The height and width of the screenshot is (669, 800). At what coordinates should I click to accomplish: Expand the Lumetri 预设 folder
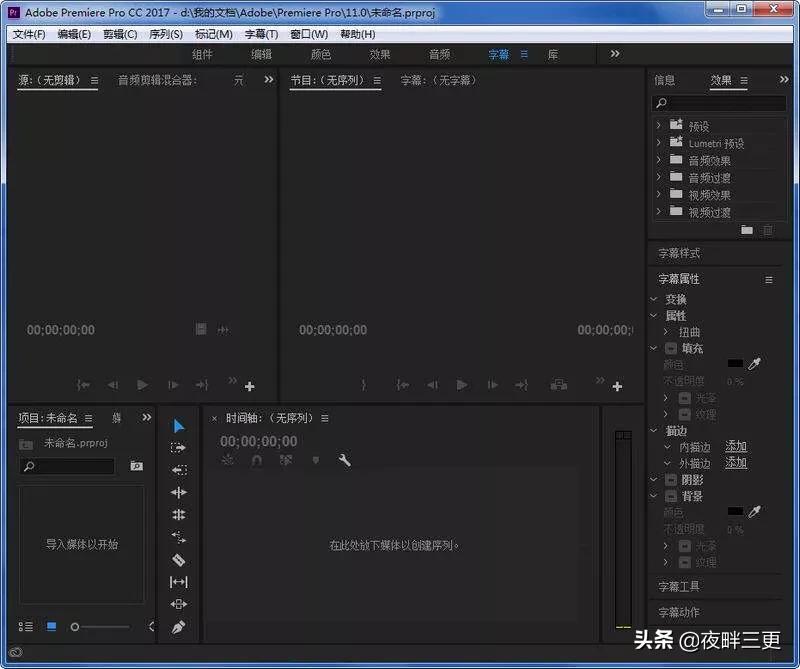[x=659, y=142]
